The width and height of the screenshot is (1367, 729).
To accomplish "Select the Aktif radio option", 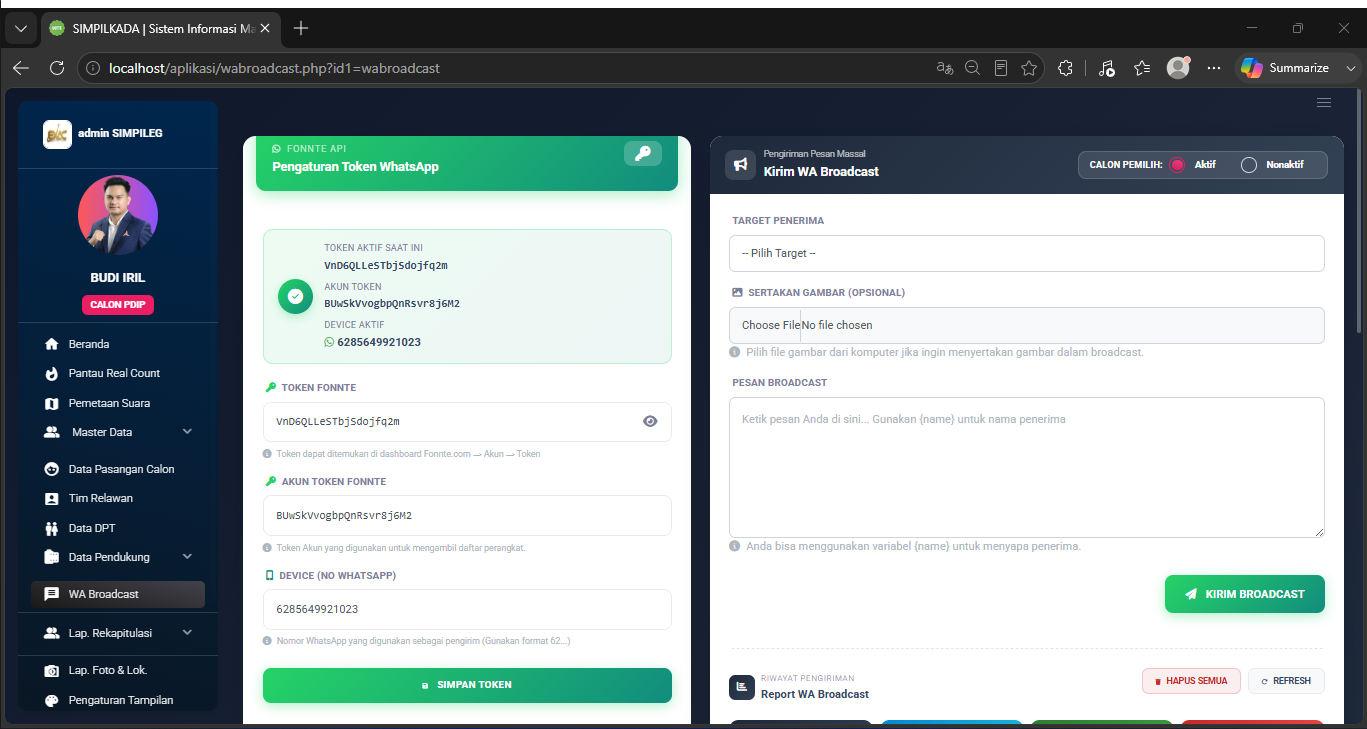I will 1177,165.
